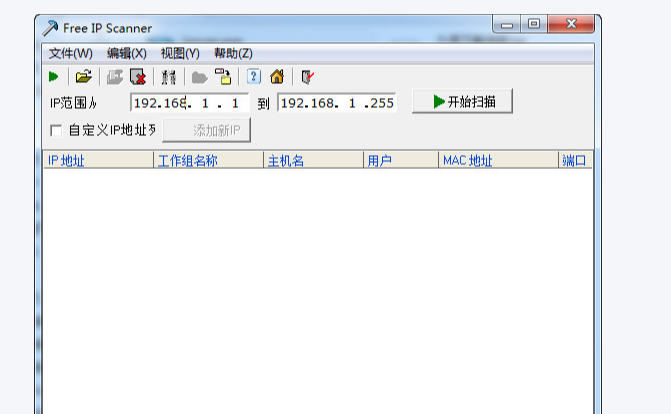
Task: Sort by the 用户 column header
Action: coord(401,160)
